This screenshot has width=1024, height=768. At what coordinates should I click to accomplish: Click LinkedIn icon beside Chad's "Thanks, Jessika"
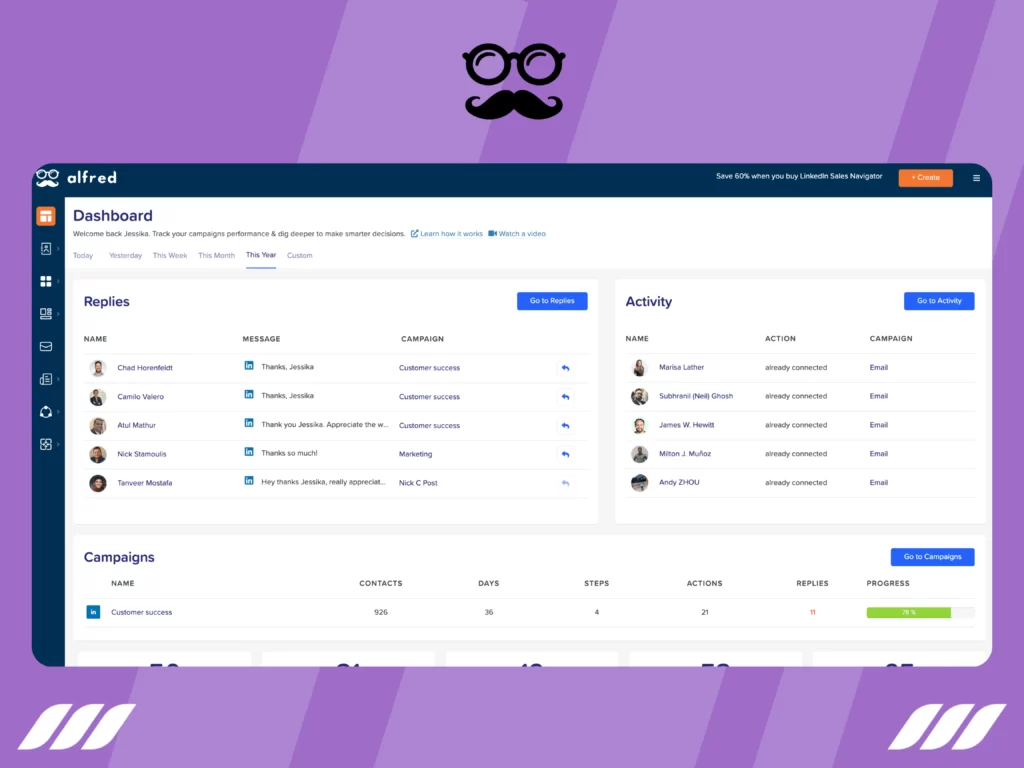[249, 366]
